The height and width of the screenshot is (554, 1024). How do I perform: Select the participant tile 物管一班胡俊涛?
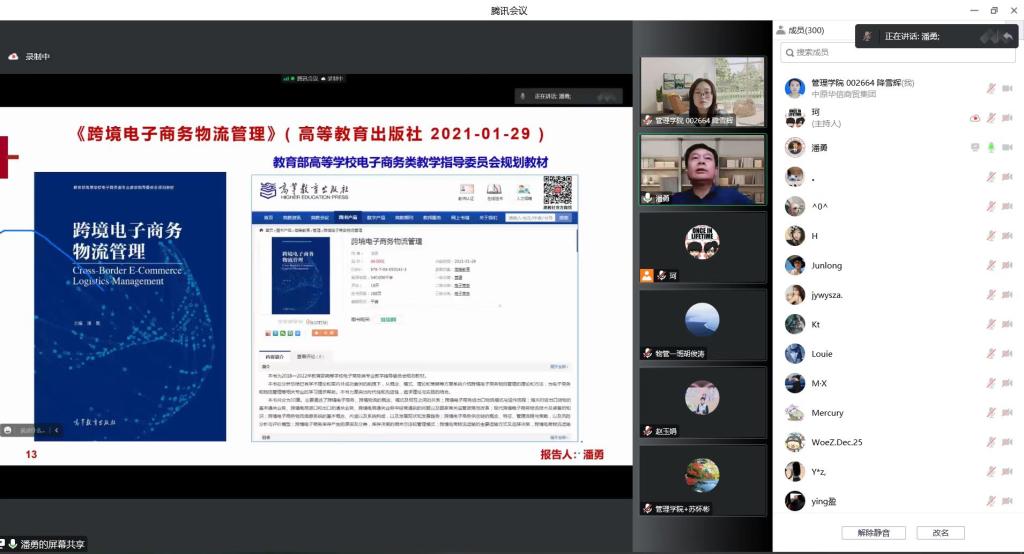tap(703, 325)
